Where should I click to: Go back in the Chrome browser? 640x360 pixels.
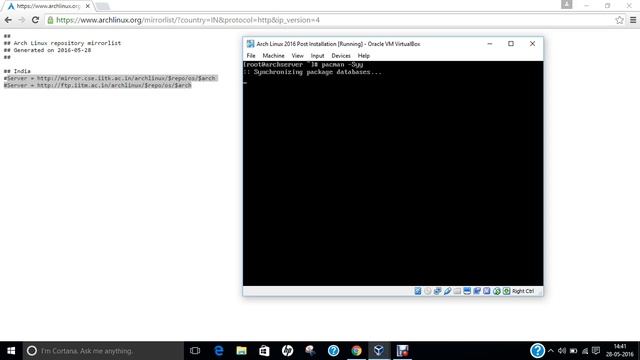(8, 20)
